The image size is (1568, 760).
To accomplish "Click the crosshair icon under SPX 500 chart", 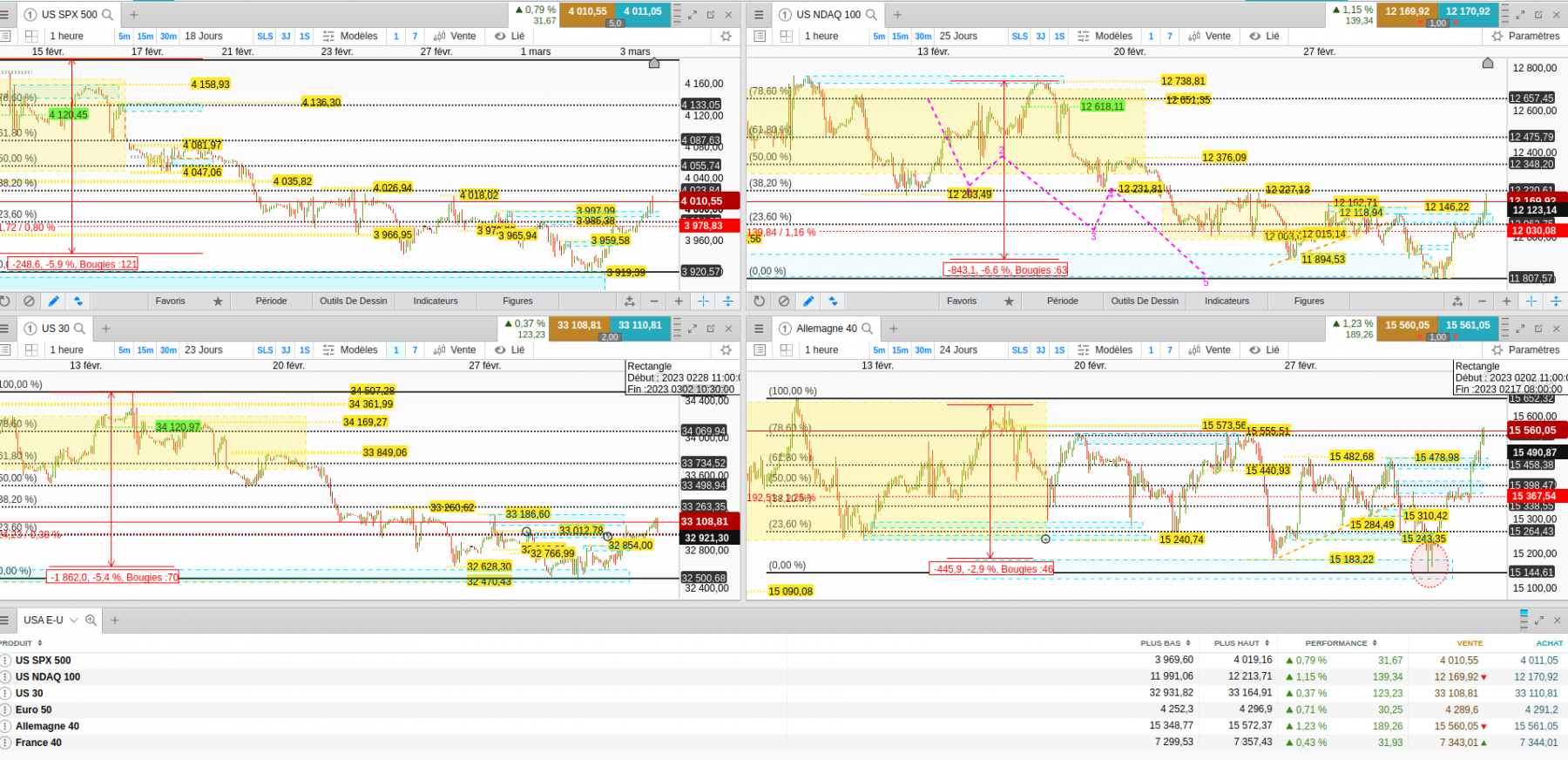I will [703, 301].
